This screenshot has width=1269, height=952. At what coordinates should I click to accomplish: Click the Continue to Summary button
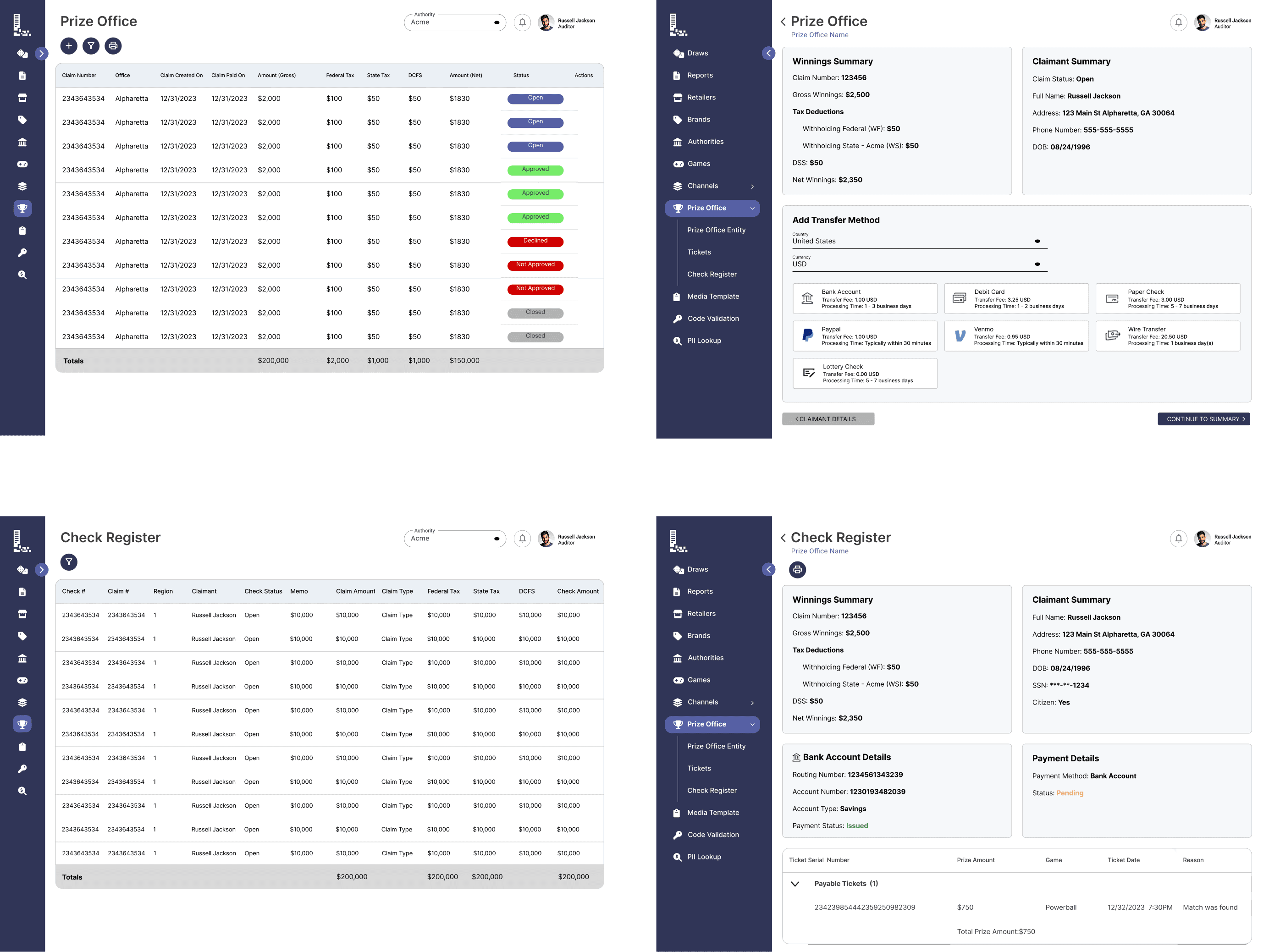[1203, 418]
